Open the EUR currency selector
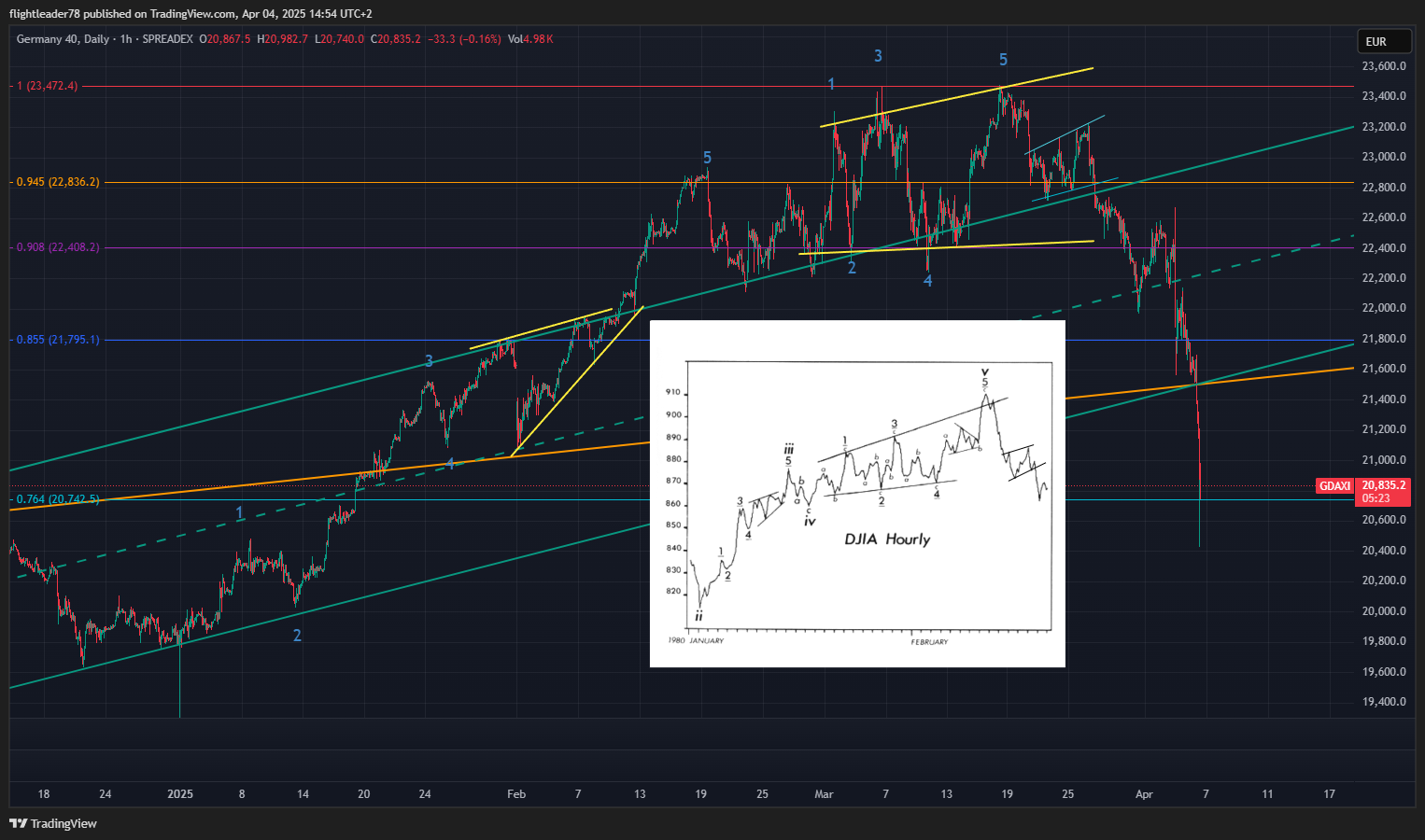1425x840 pixels. pos(1382,41)
